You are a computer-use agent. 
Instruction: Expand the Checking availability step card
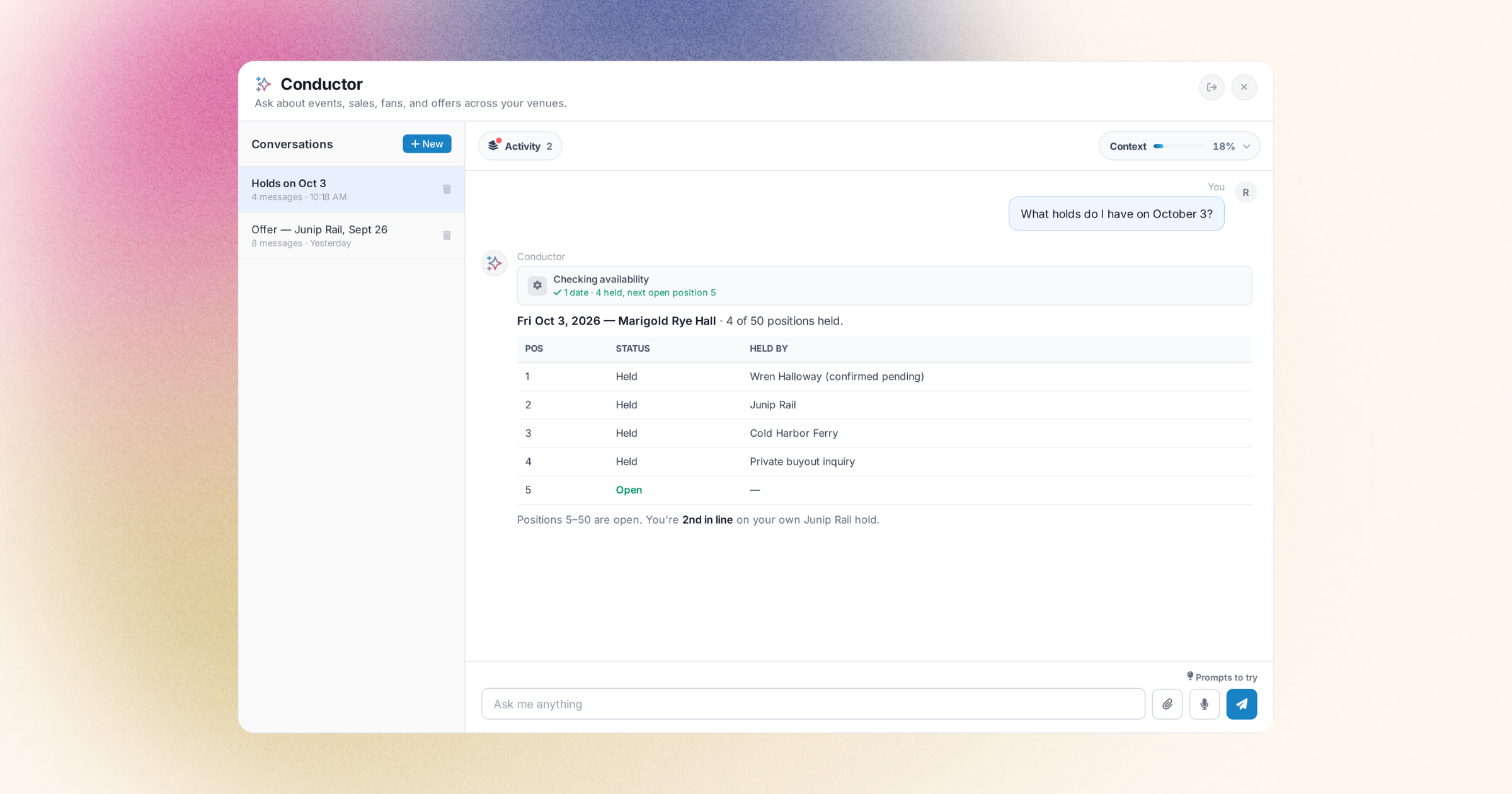885,285
